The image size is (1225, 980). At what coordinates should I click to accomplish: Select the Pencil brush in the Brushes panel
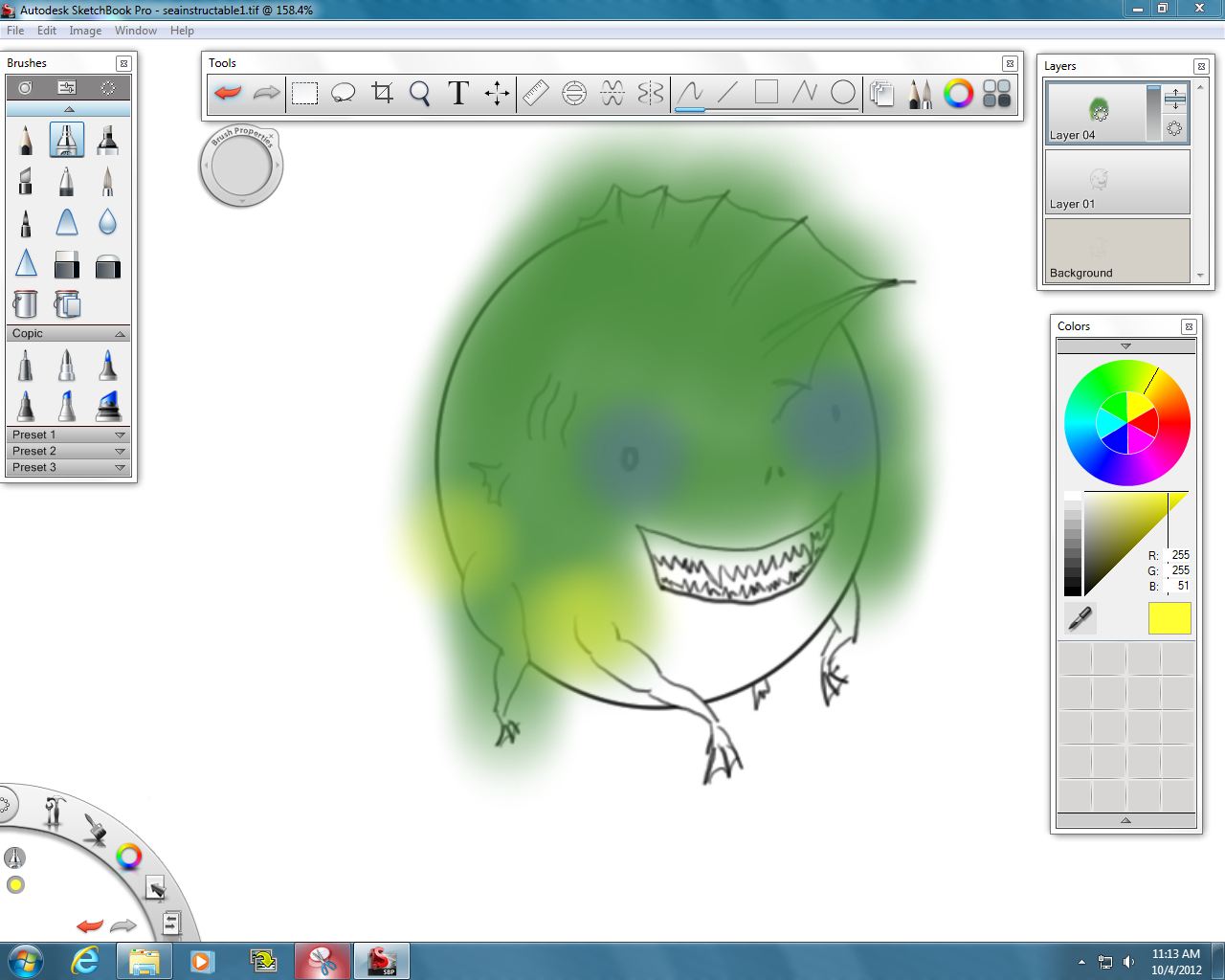pyautogui.click(x=25, y=140)
